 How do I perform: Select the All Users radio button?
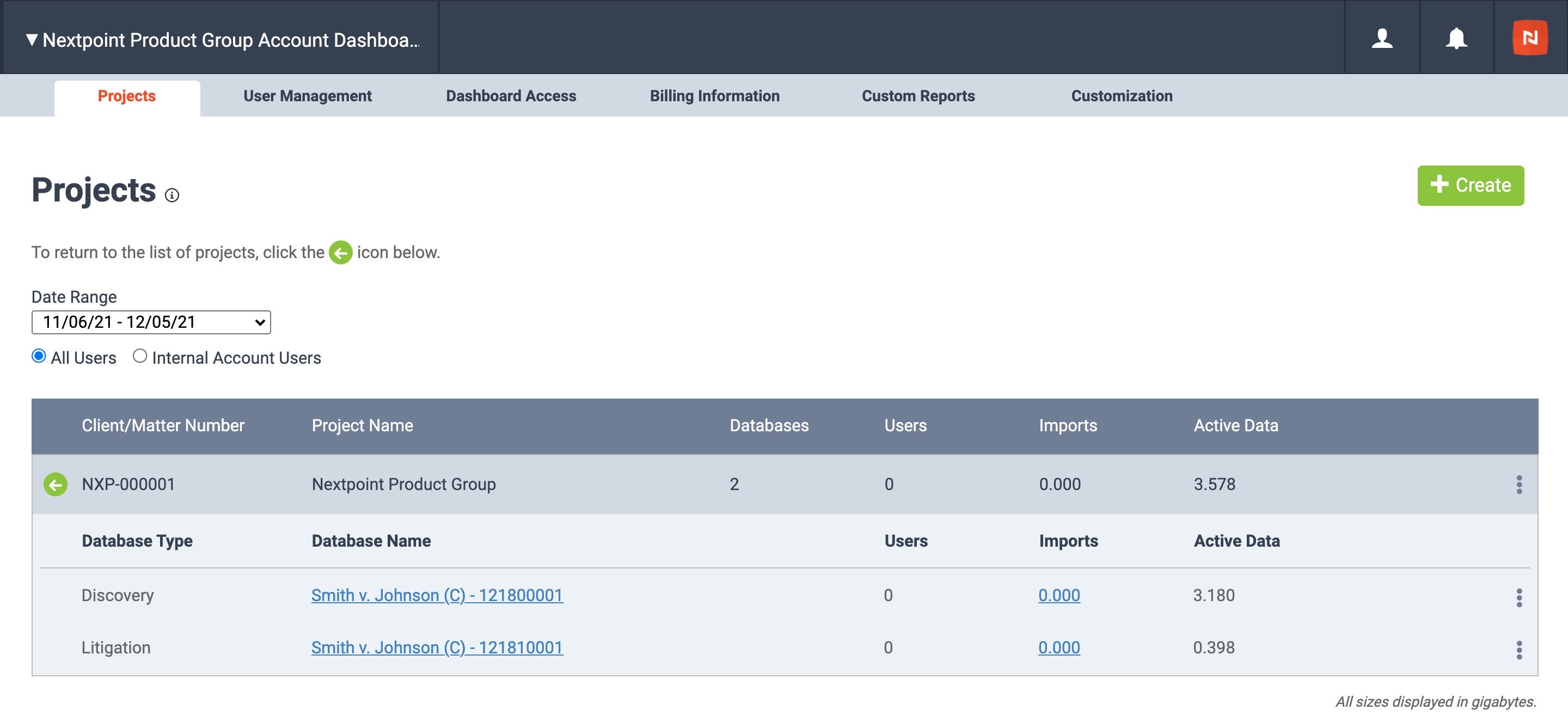tap(38, 356)
